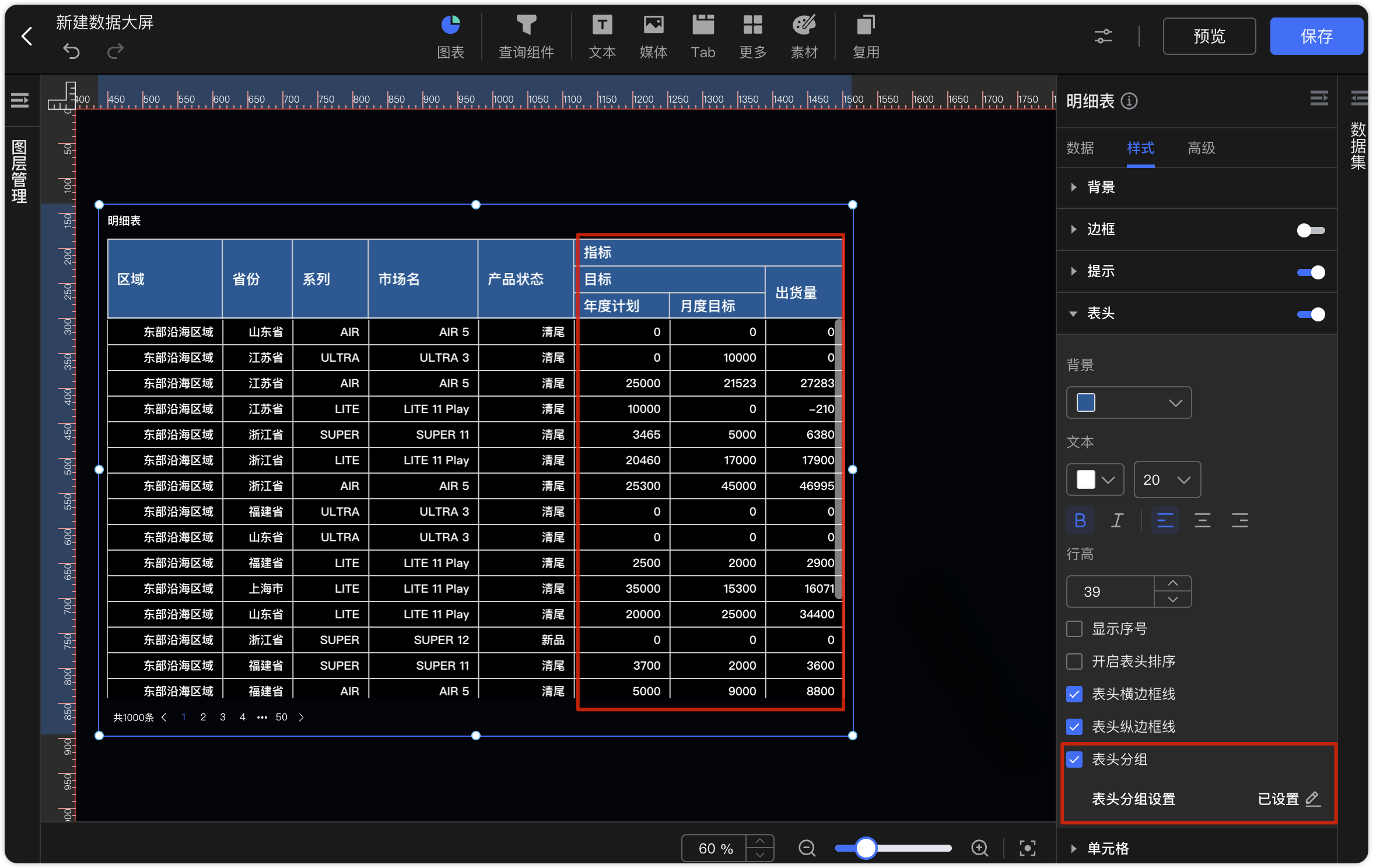Open dashboard settings sliders icon
Screen dimensions: 1373x868
click(x=1103, y=36)
